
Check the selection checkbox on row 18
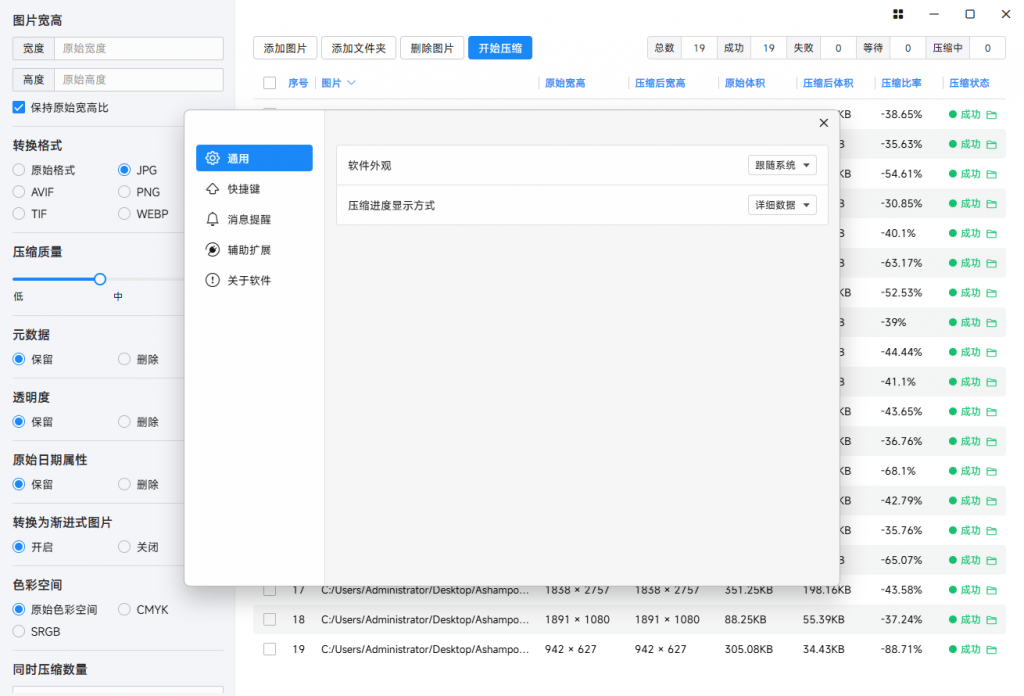269,619
